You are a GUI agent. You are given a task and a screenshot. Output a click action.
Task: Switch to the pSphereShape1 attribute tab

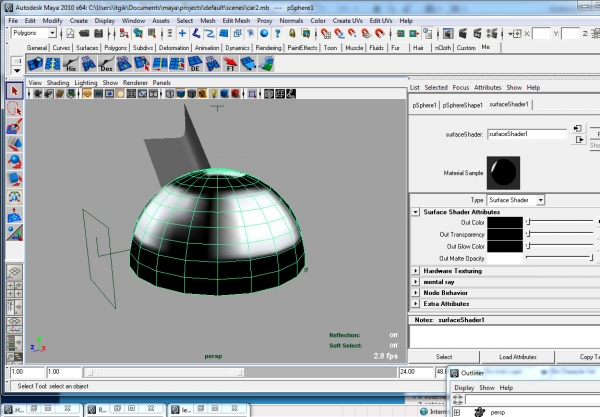tap(463, 105)
